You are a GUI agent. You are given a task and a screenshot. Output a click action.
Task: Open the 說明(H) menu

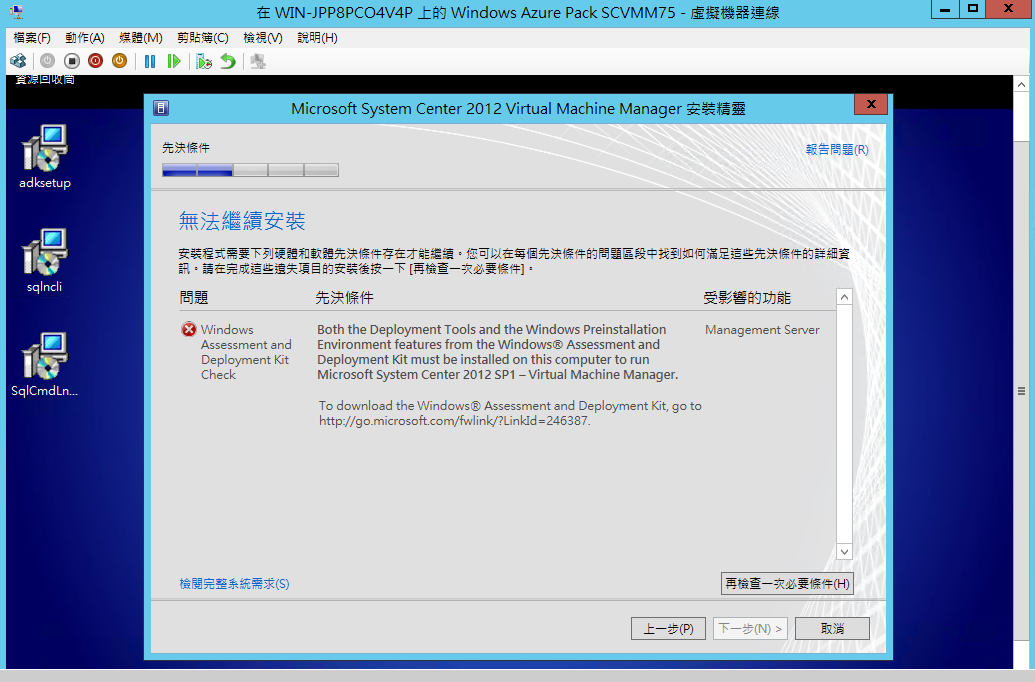317,38
